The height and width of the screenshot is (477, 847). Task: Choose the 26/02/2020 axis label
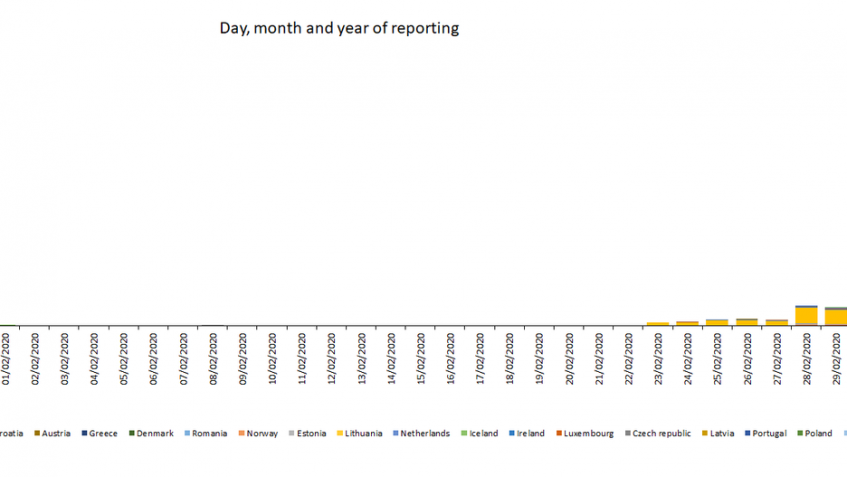(748, 359)
